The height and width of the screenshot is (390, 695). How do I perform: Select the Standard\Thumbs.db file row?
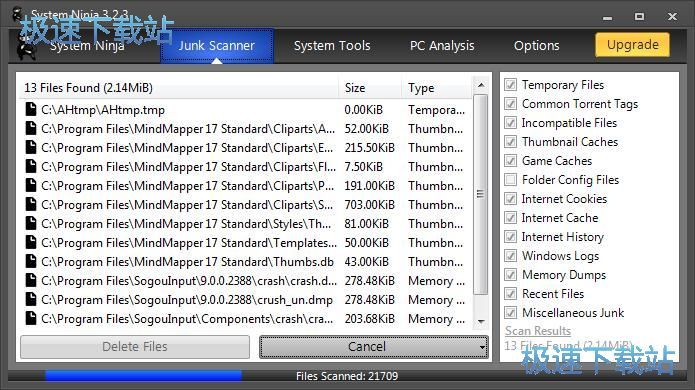[246, 261]
